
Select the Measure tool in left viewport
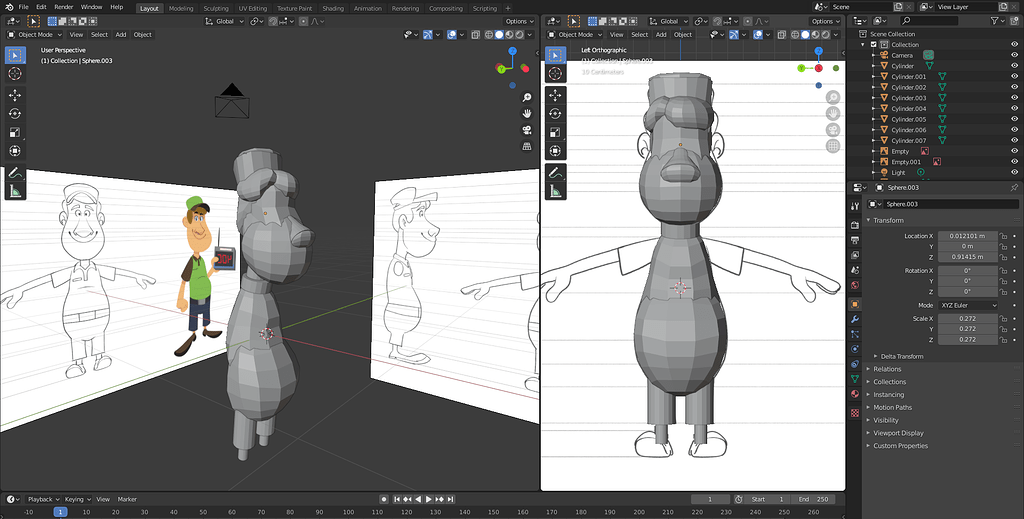pyautogui.click(x=14, y=191)
